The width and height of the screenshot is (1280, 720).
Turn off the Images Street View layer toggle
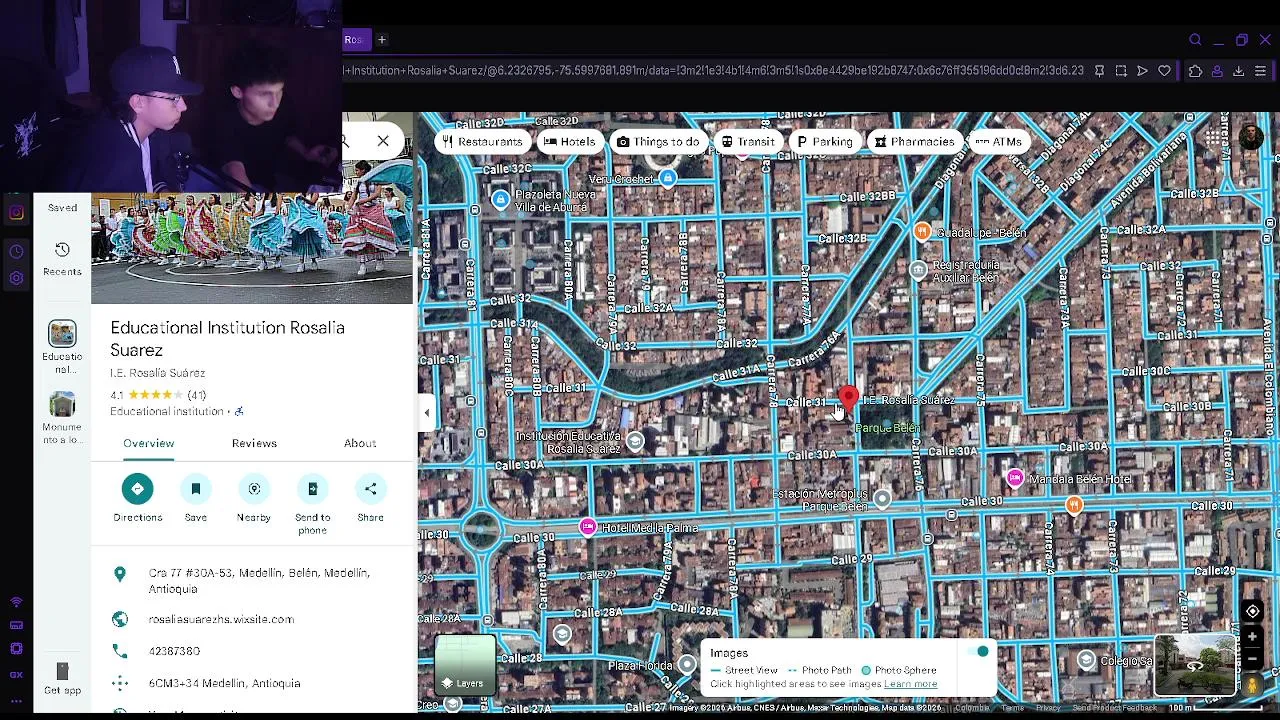[x=977, y=652]
